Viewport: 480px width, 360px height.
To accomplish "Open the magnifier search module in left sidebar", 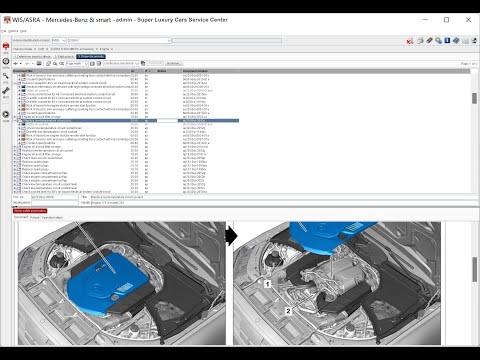I will coord(6,77).
